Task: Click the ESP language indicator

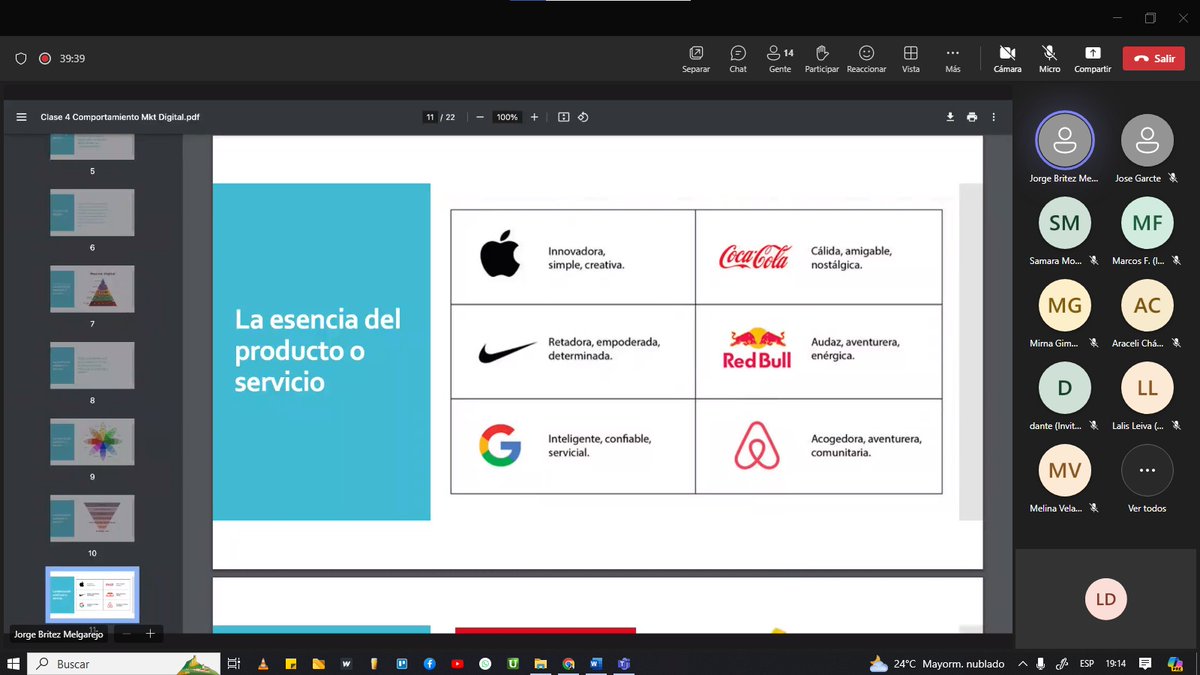Action: click(x=1087, y=664)
